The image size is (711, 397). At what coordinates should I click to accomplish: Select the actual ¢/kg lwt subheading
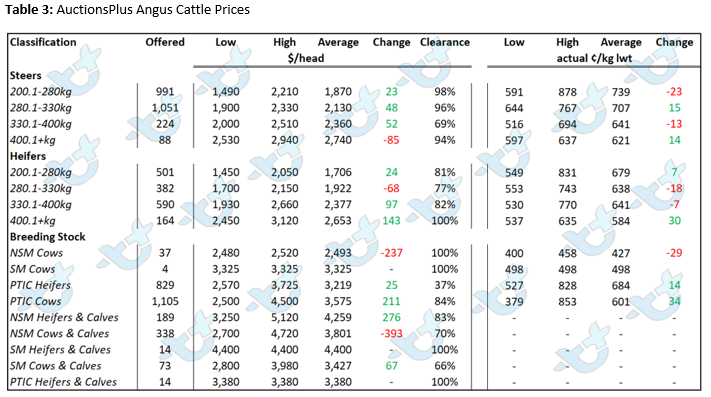coord(594,58)
